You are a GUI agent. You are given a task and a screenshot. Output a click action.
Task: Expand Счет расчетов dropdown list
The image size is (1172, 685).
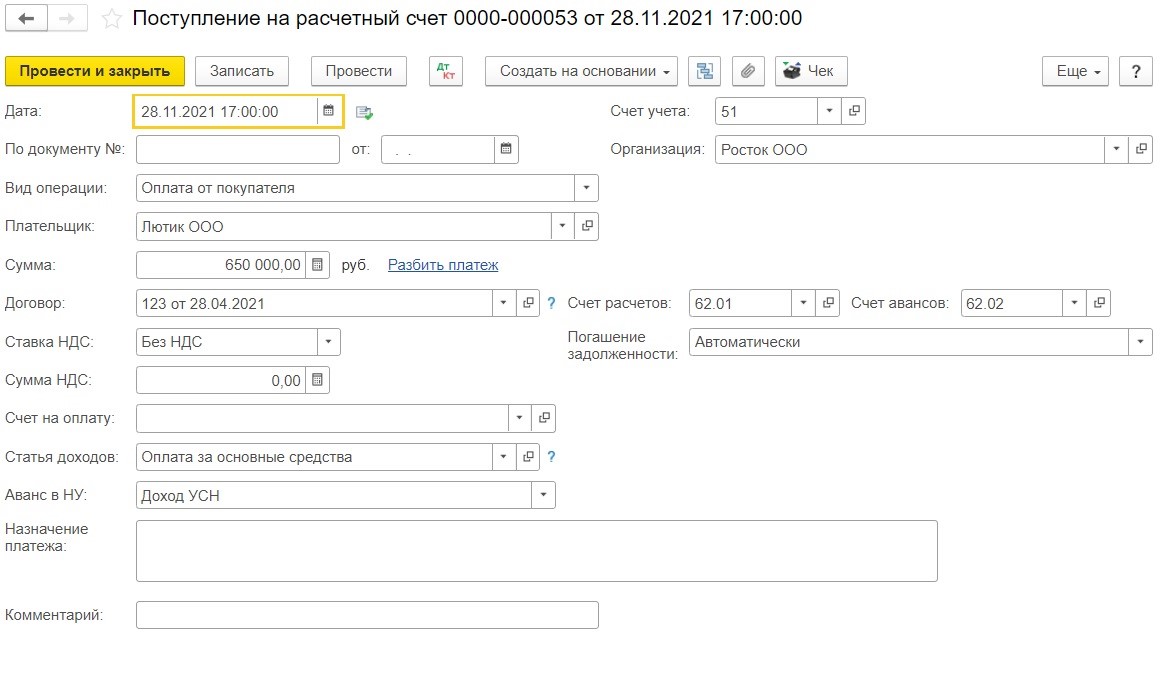[804, 303]
